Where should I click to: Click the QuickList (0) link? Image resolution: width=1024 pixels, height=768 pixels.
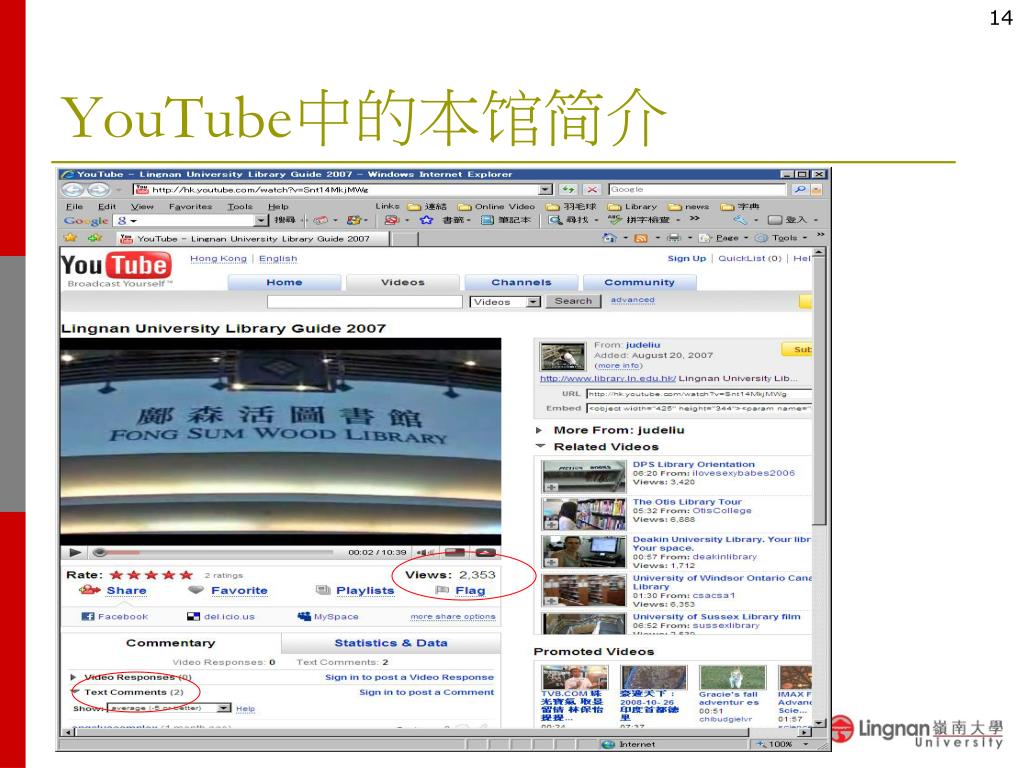pos(750,258)
